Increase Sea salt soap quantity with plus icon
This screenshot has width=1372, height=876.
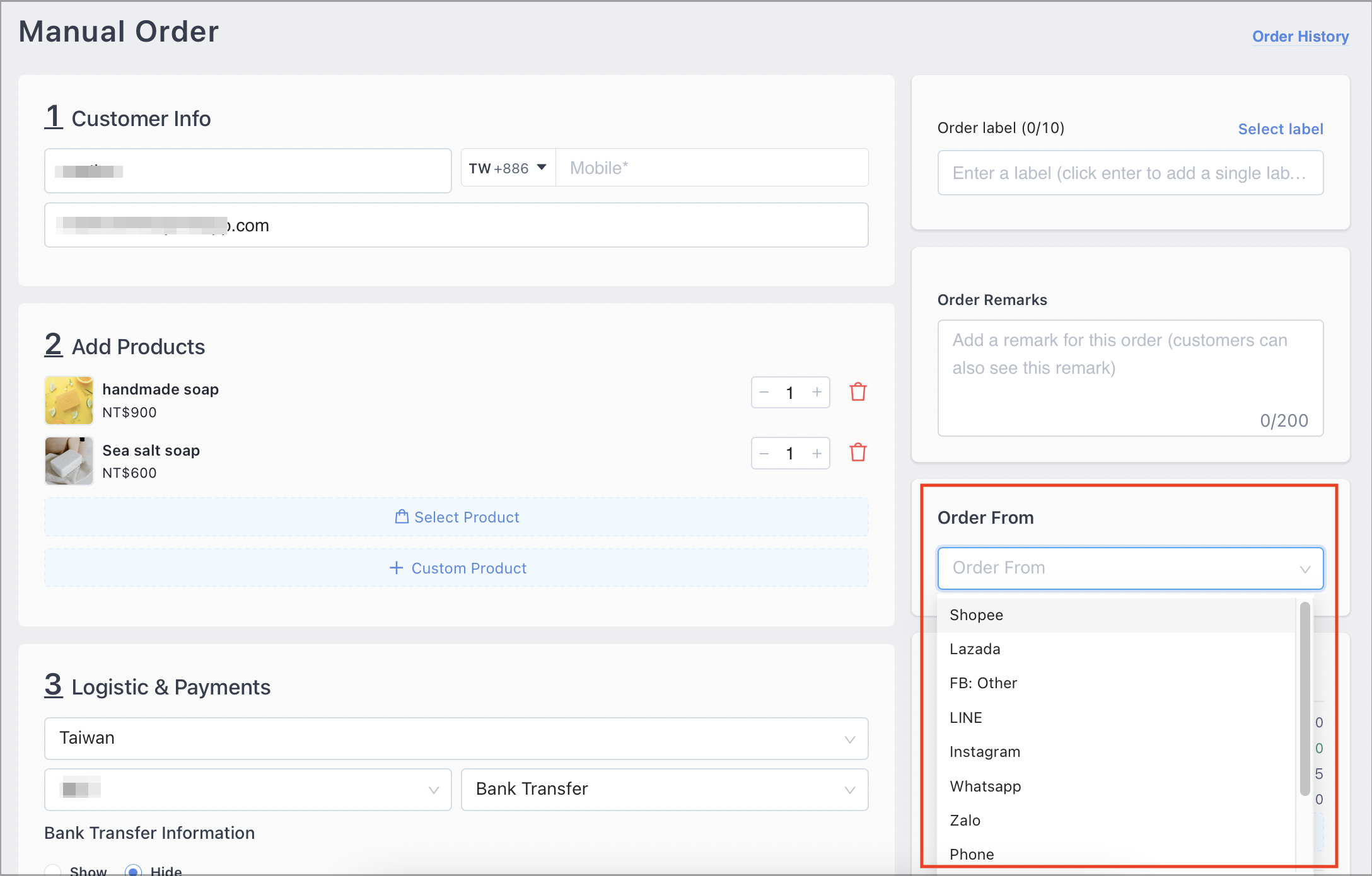tap(816, 452)
